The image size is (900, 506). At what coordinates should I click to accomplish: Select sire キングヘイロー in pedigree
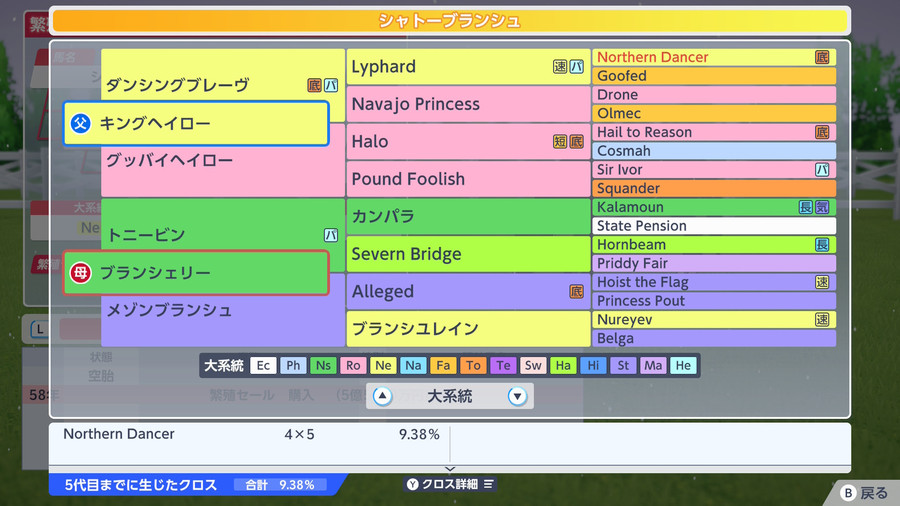[x=196, y=123]
